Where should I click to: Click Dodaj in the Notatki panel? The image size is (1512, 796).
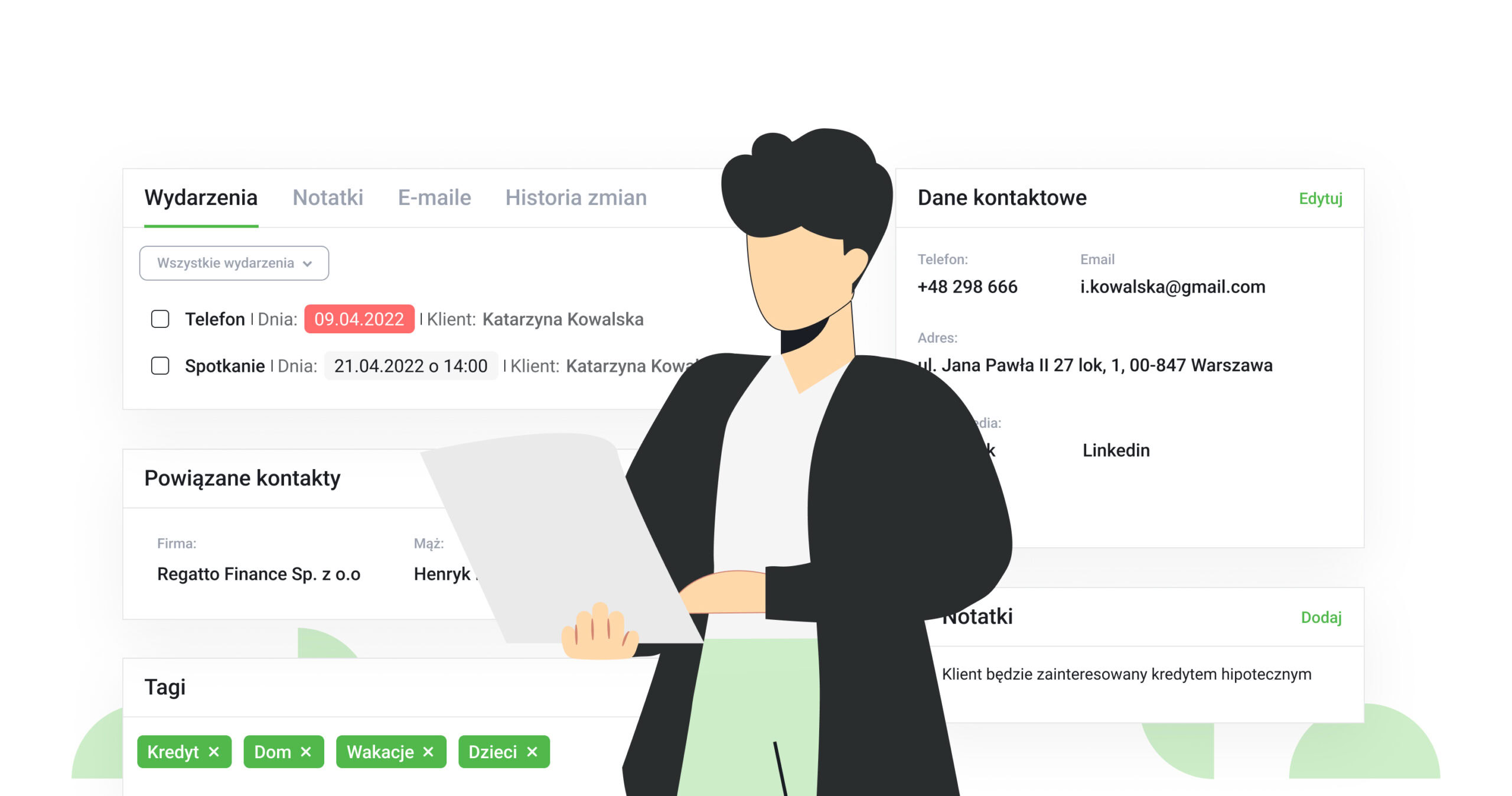[1321, 618]
